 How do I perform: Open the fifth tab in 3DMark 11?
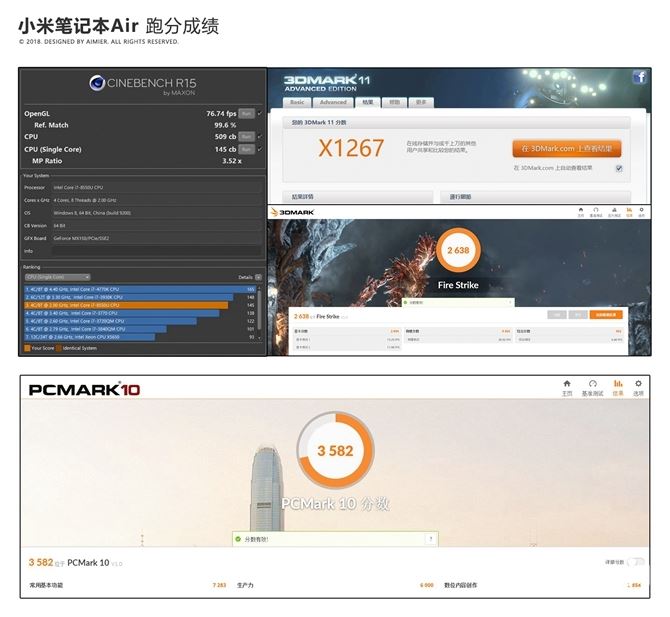pyautogui.click(x=421, y=103)
